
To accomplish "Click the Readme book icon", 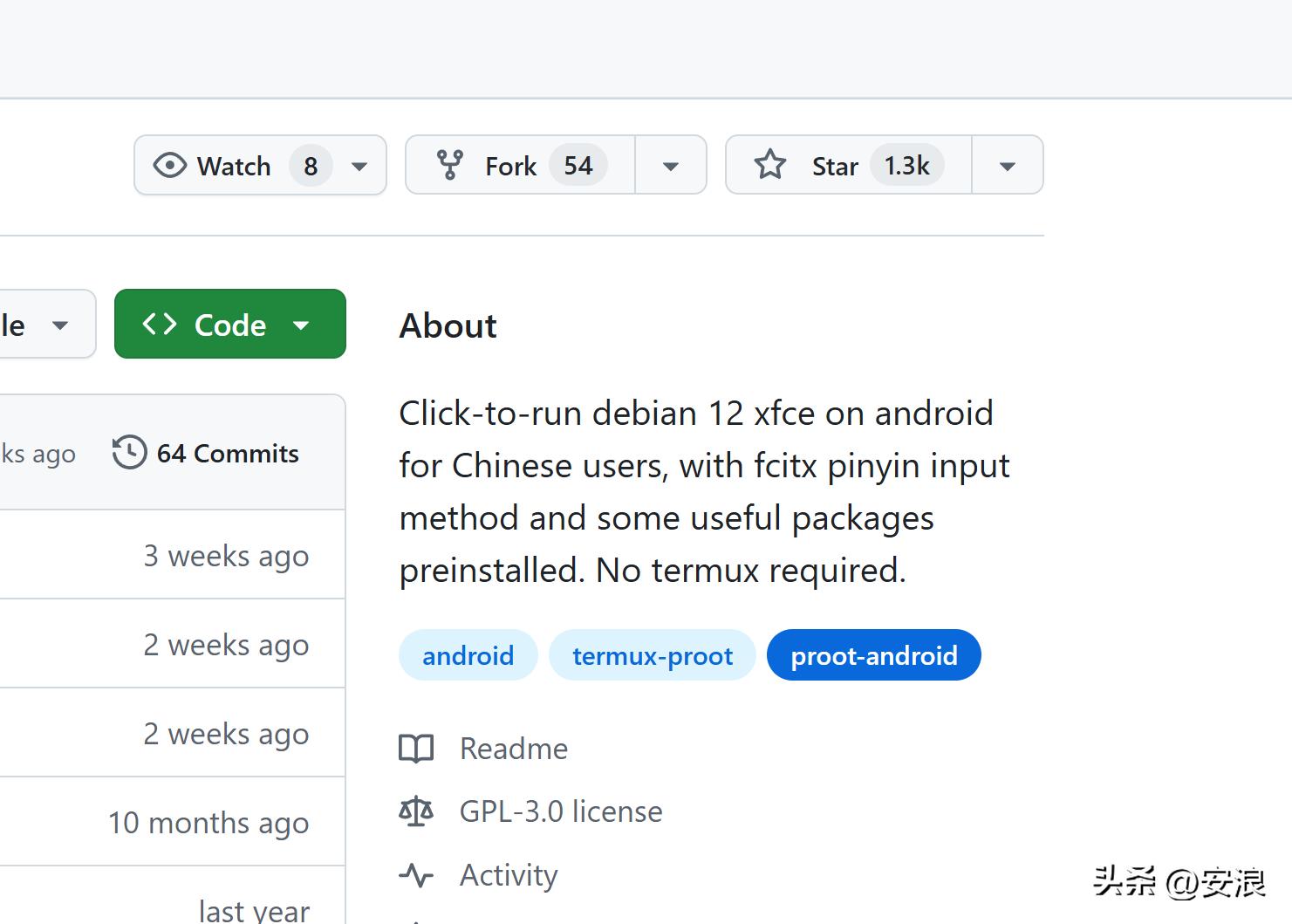I will (416, 748).
